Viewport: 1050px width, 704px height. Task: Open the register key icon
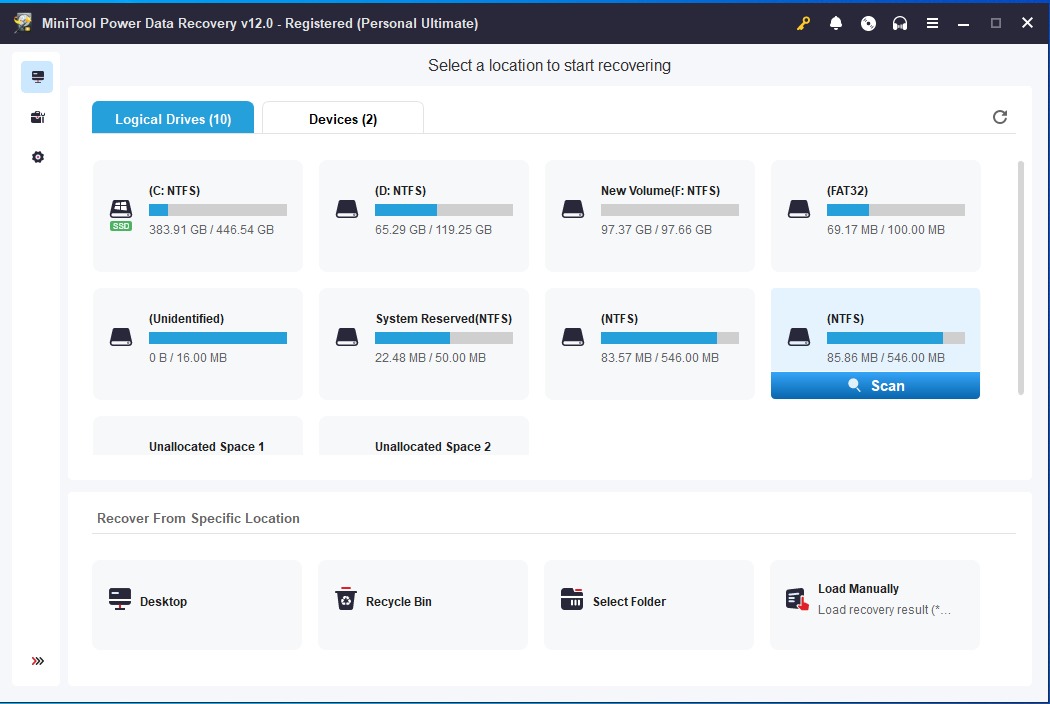[x=803, y=23]
